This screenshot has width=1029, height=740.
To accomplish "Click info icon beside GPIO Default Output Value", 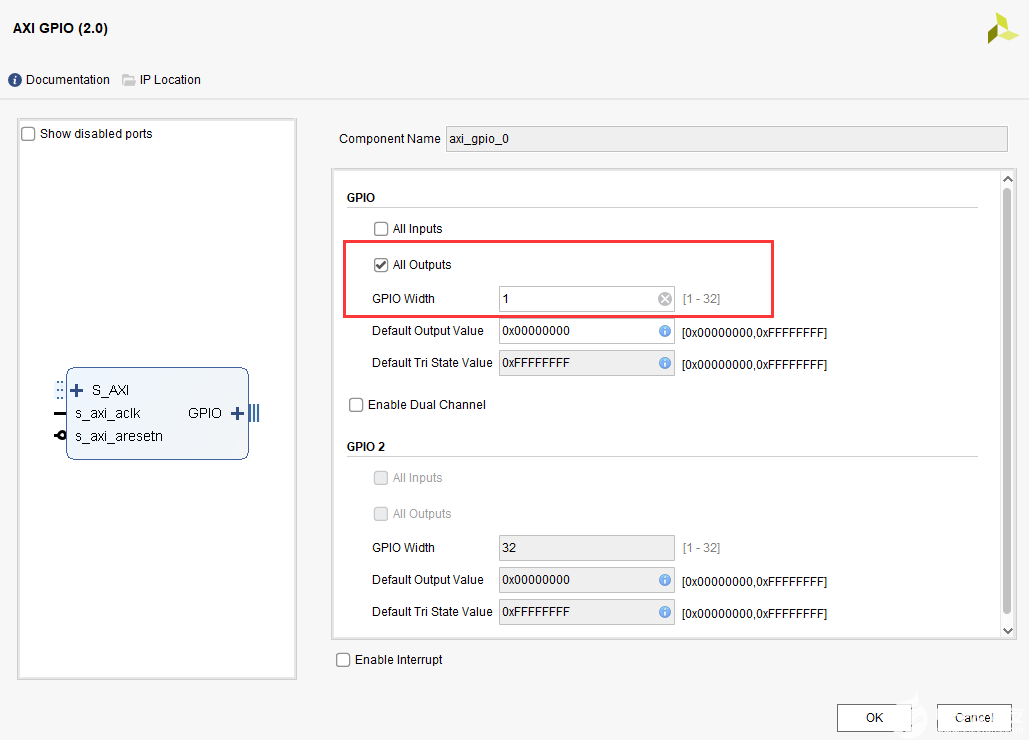I will coord(665,331).
